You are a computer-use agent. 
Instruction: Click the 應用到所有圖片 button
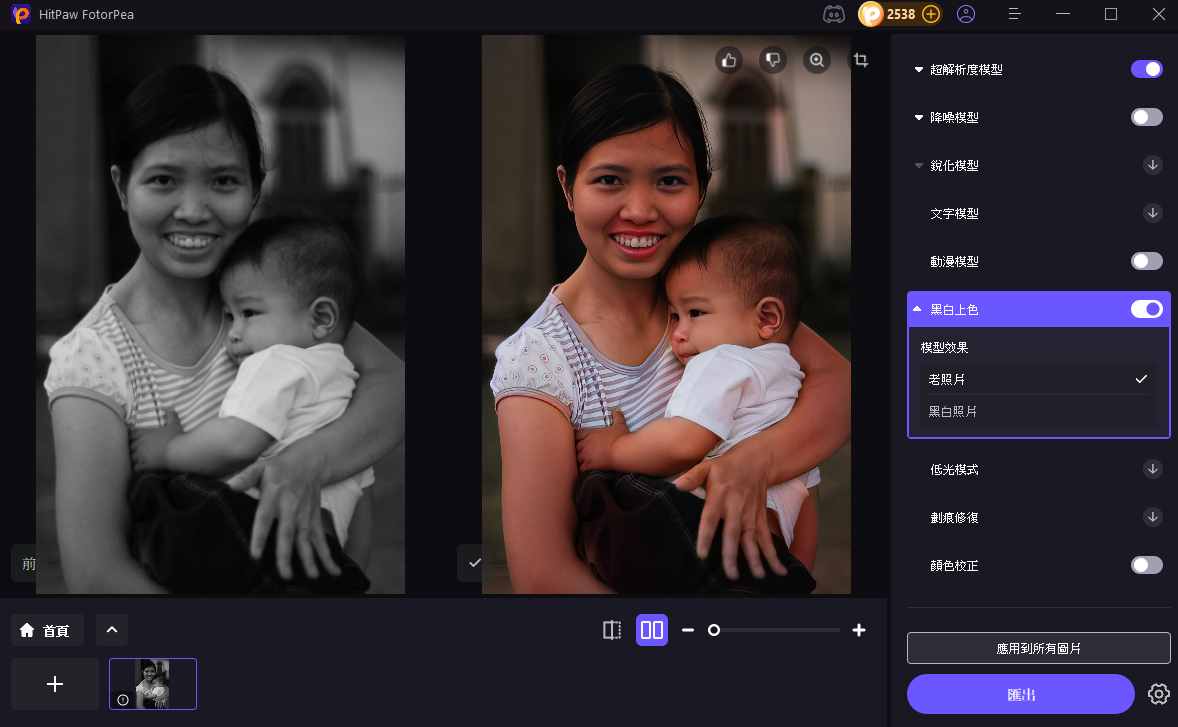click(x=1038, y=648)
